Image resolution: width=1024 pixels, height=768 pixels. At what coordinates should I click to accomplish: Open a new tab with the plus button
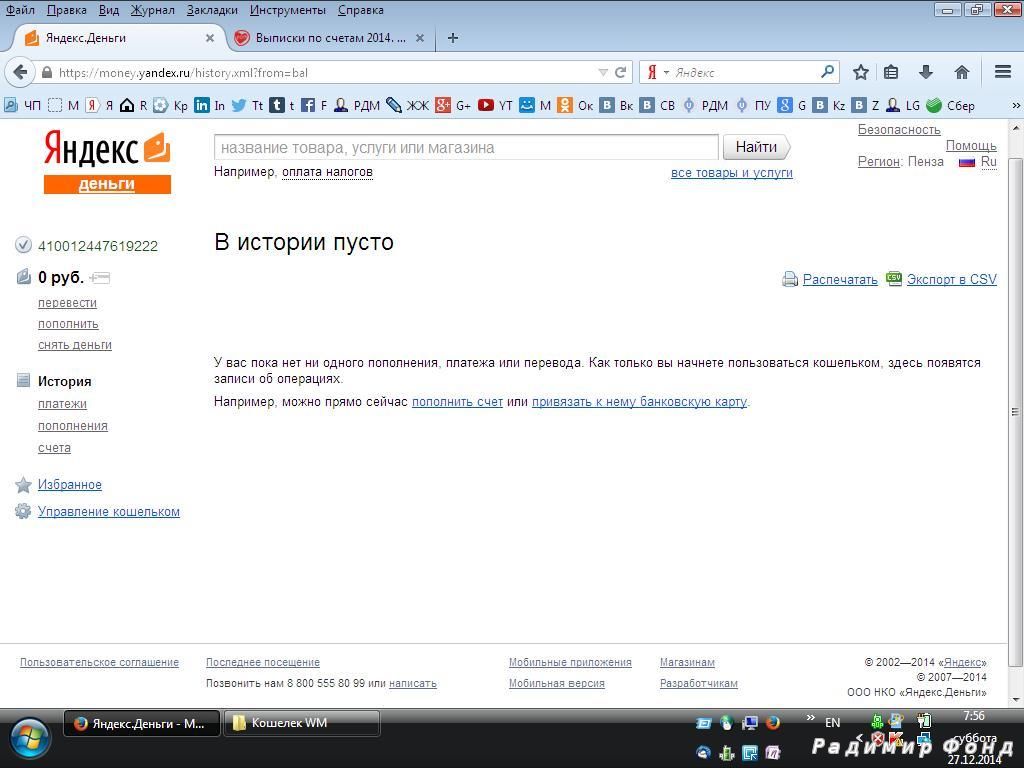453,38
